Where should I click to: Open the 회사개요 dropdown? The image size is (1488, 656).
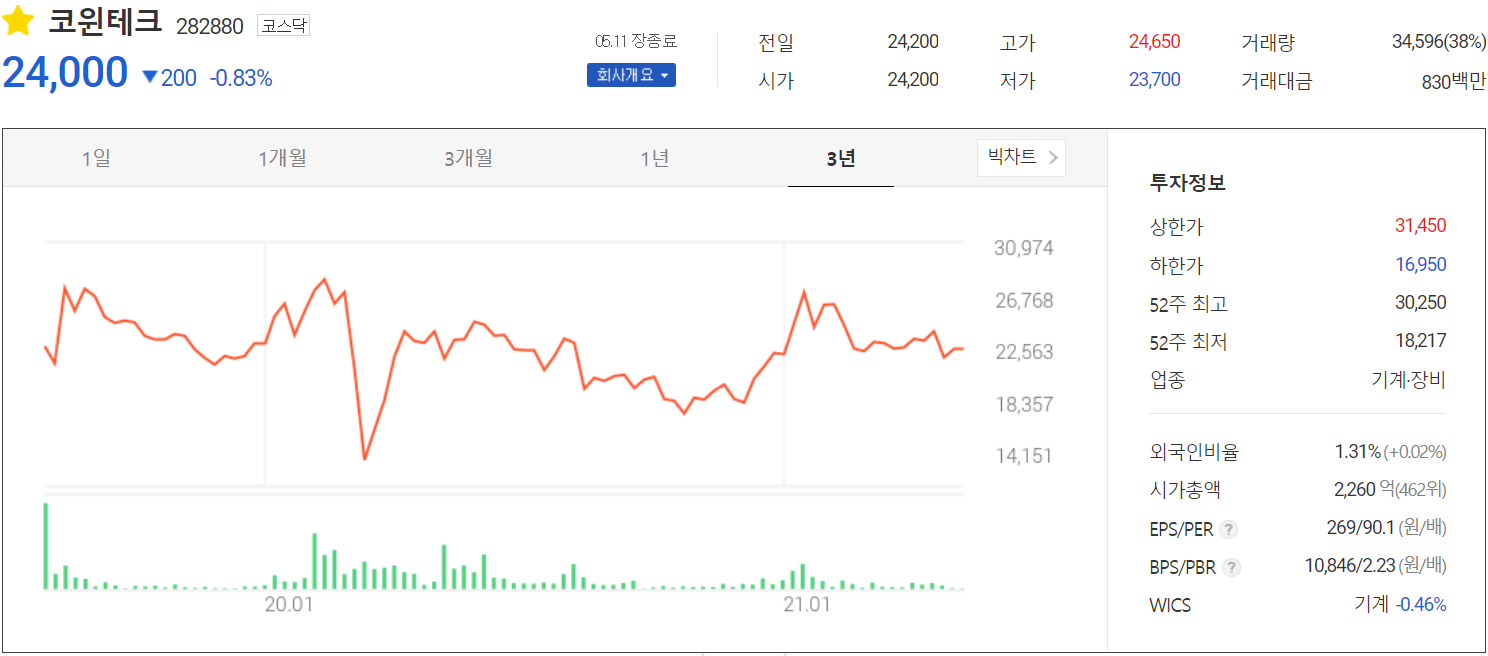[631, 75]
